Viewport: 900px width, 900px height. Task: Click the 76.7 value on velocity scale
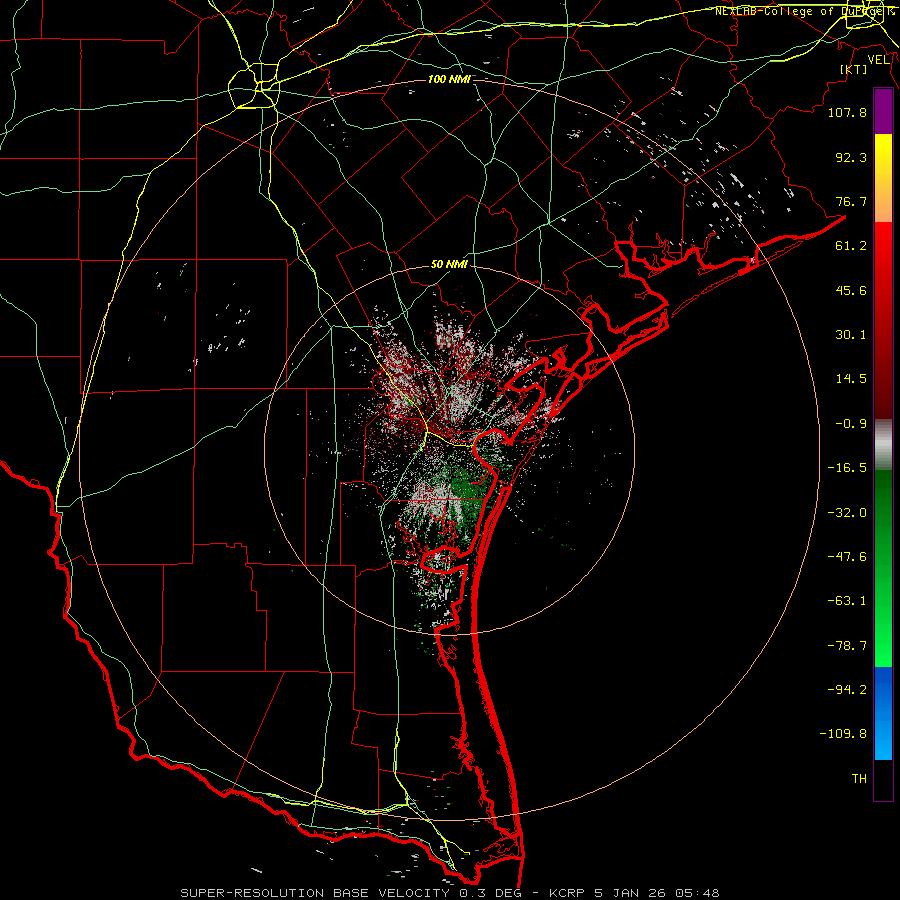click(x=851, y=201)
